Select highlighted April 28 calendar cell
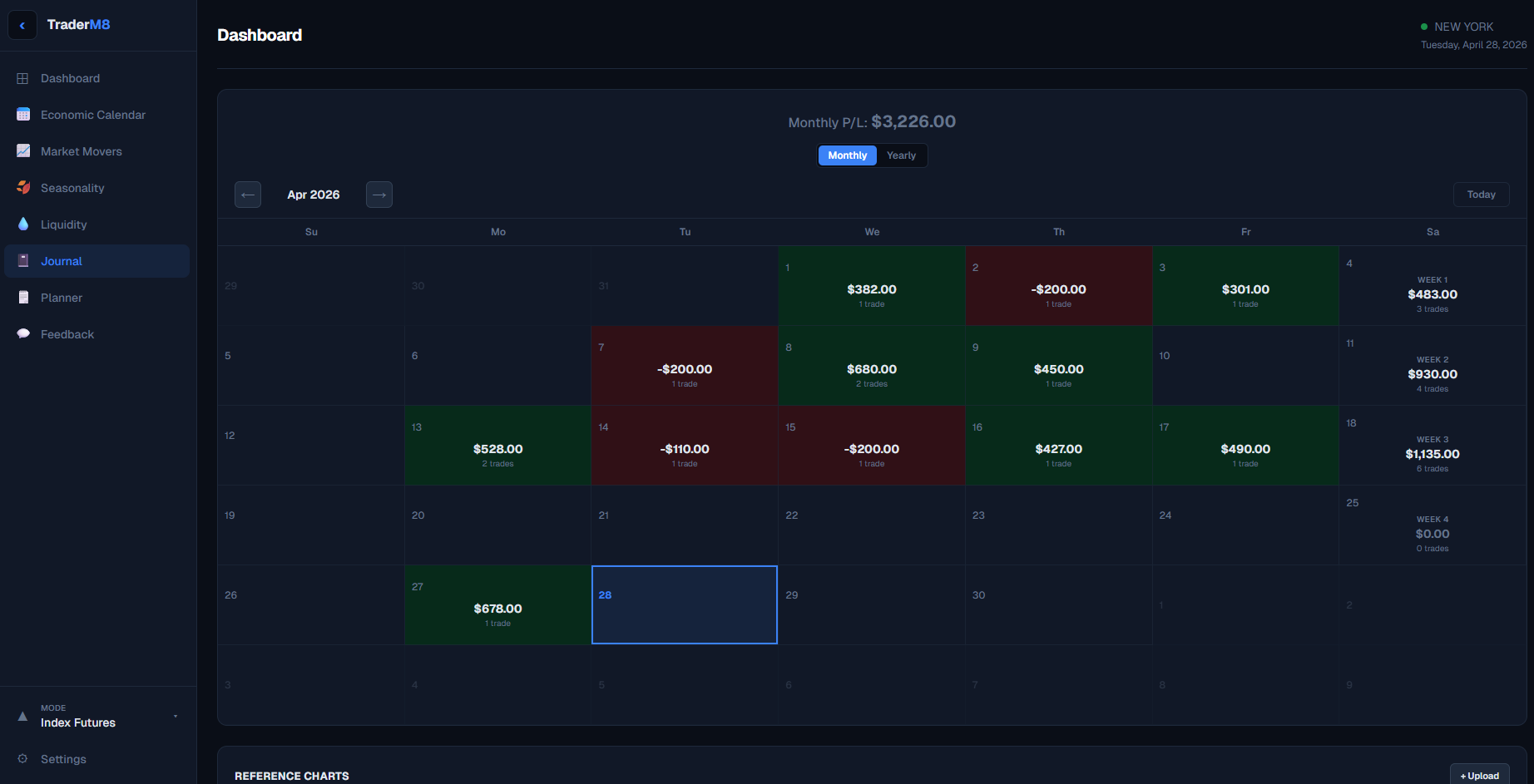This screenshot has height=784, width=1534. click(x=685, y=605)
